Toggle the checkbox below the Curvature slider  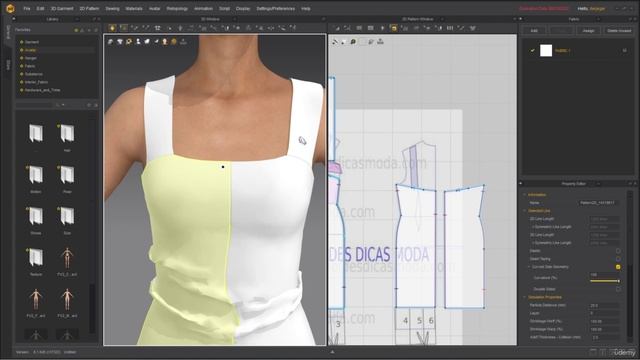(618, 289)
